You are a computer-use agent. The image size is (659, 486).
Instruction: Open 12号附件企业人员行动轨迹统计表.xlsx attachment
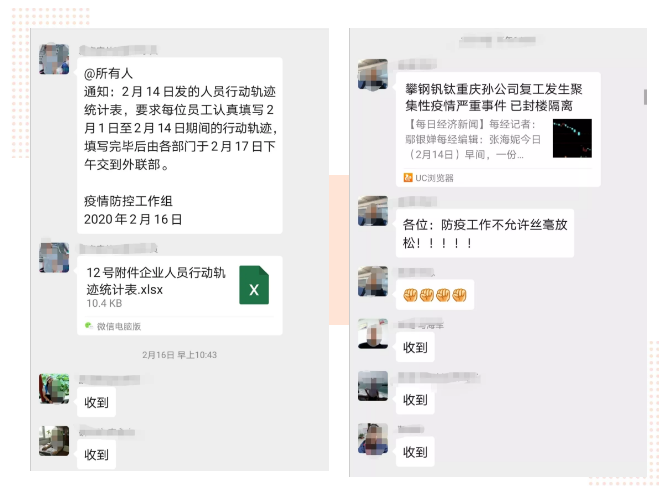(179, 296)
